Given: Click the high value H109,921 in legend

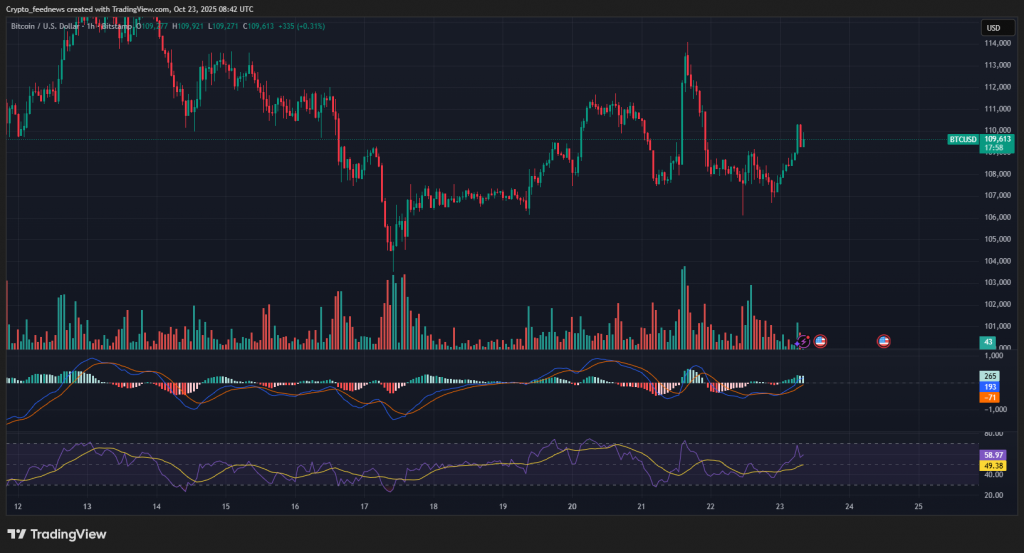Looking at the screenshot, I should pos(188,26).
